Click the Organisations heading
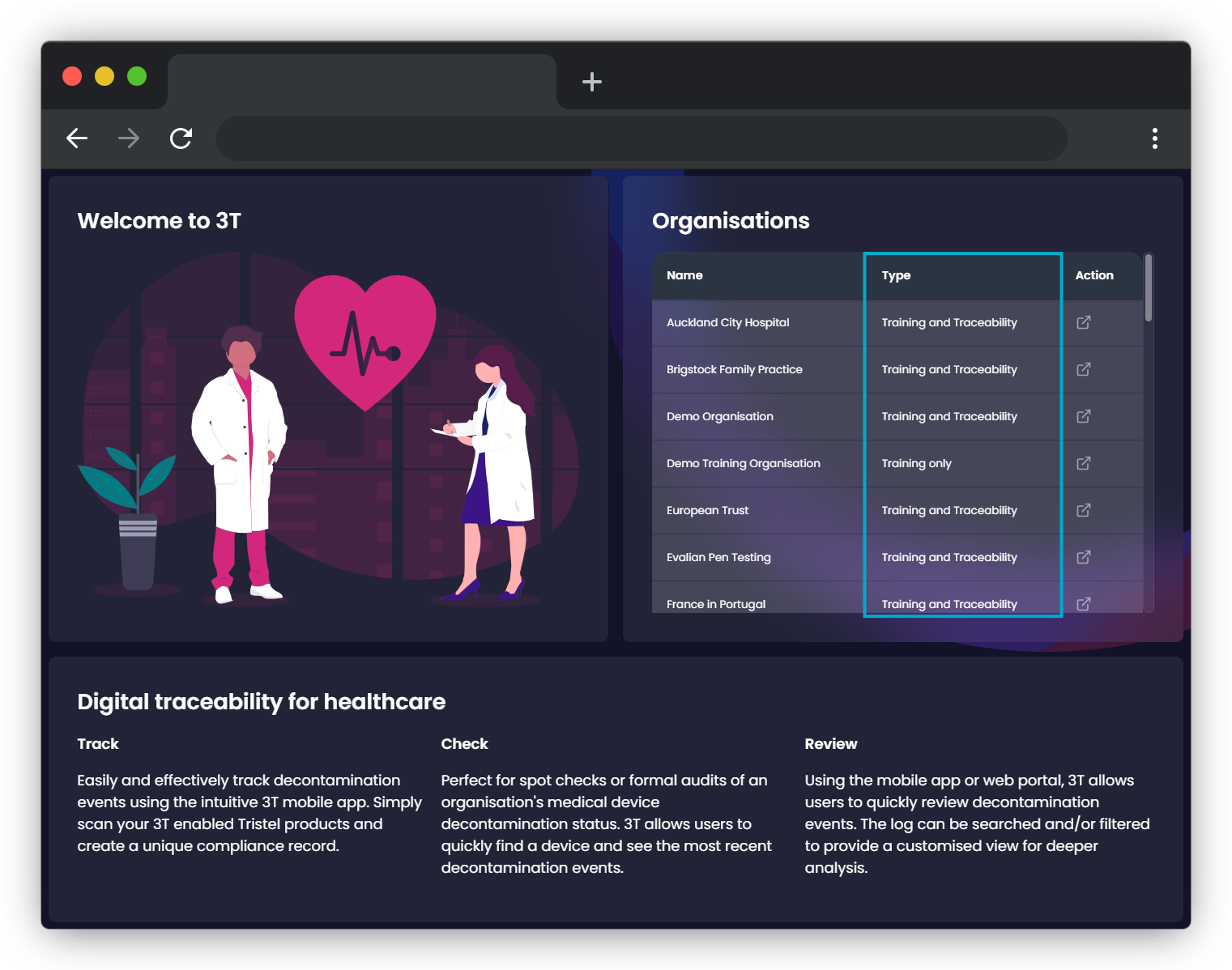This screenshot has width=1232, height=970. coord(731,220)
